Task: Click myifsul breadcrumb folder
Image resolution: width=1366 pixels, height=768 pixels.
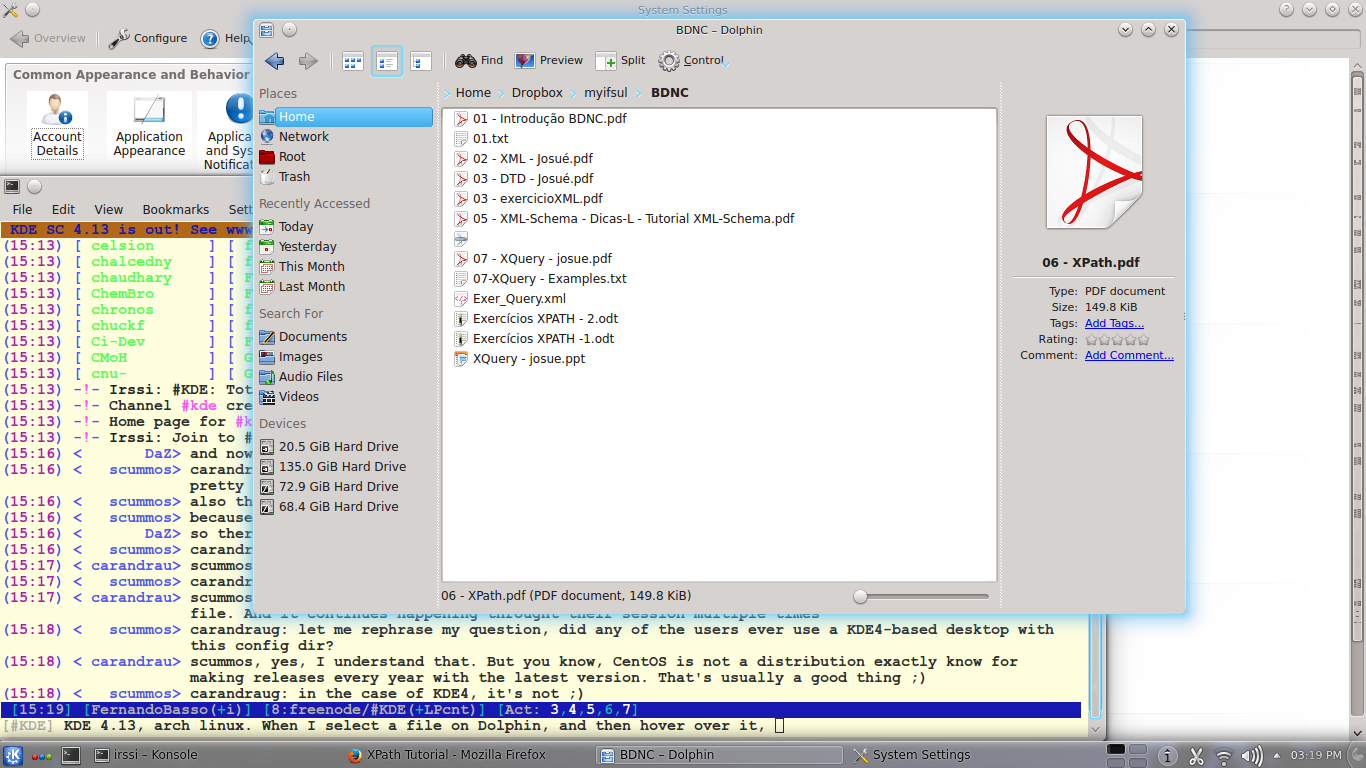Action: (606, 93)
